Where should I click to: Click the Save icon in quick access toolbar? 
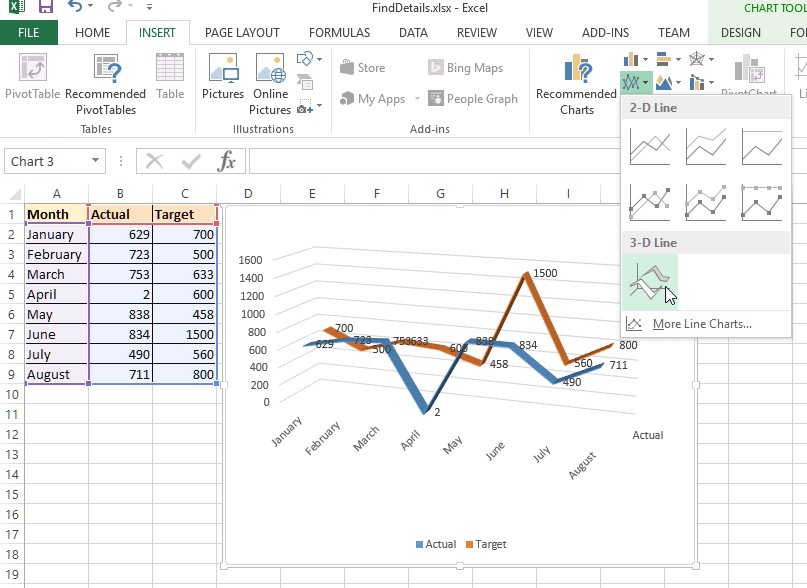click(x=46, y=7)
